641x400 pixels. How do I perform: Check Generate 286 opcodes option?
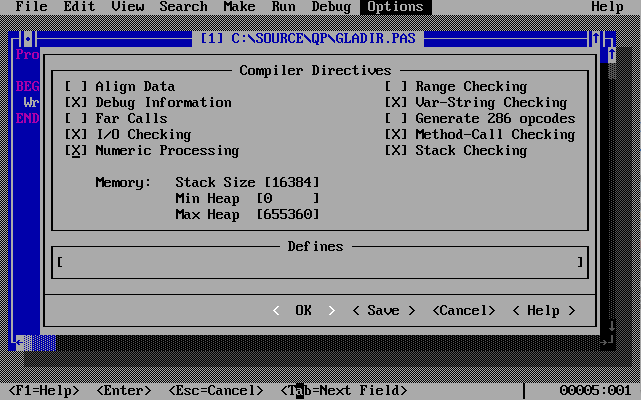[x=396, y=119]
